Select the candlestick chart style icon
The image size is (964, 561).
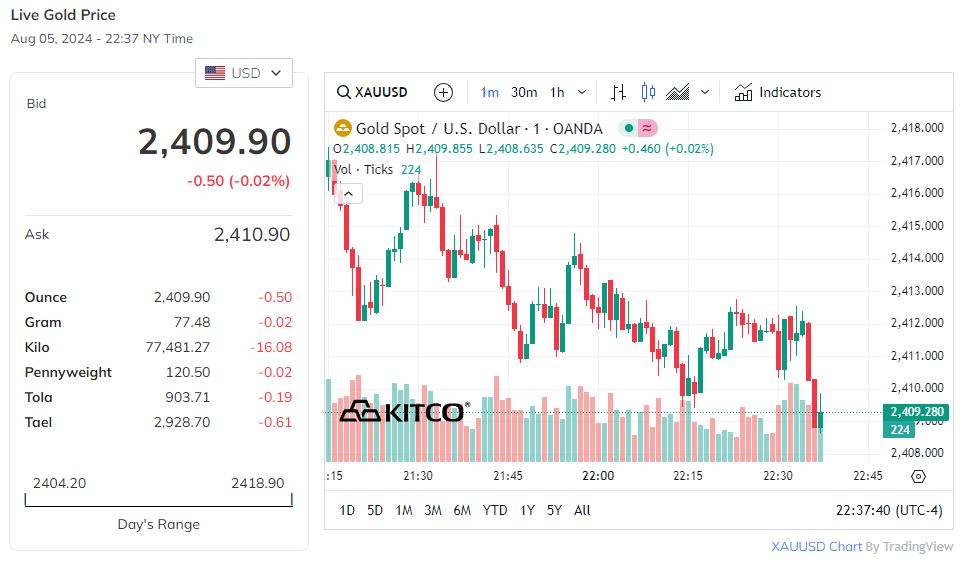pos(648,92)
